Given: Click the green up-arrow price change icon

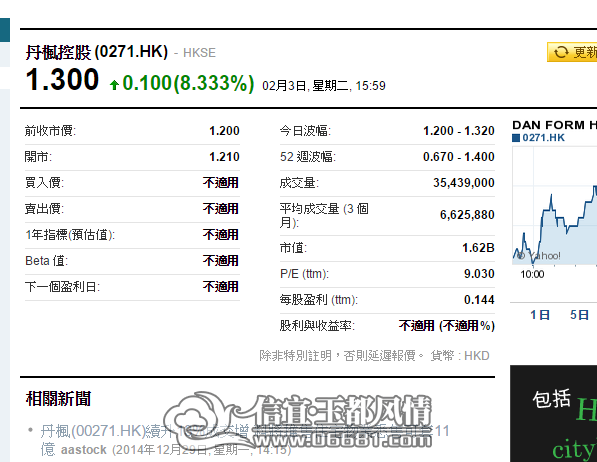Looking at the screenshot, I should click(114, 85).
